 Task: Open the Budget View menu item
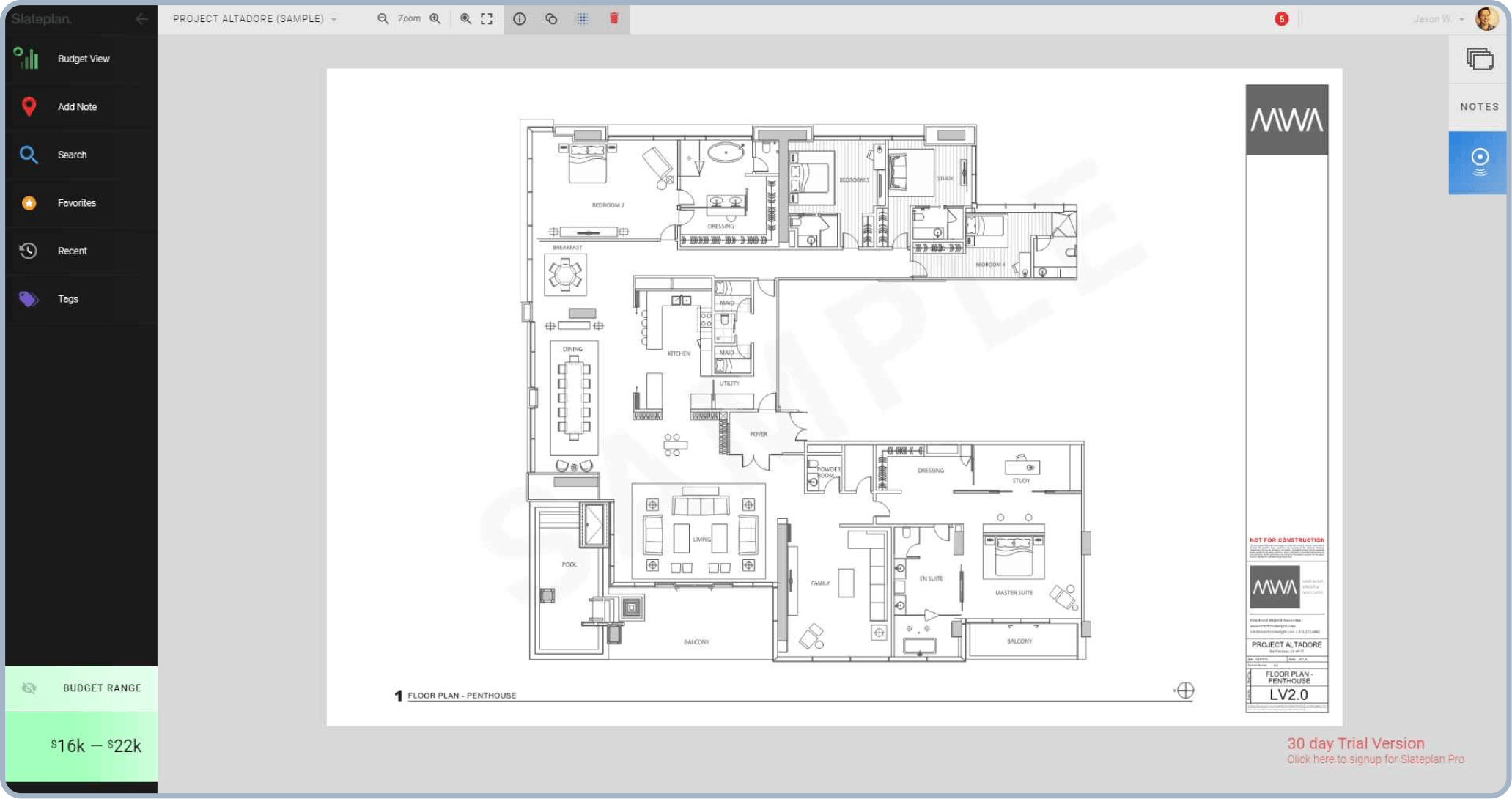pos(83,59)
